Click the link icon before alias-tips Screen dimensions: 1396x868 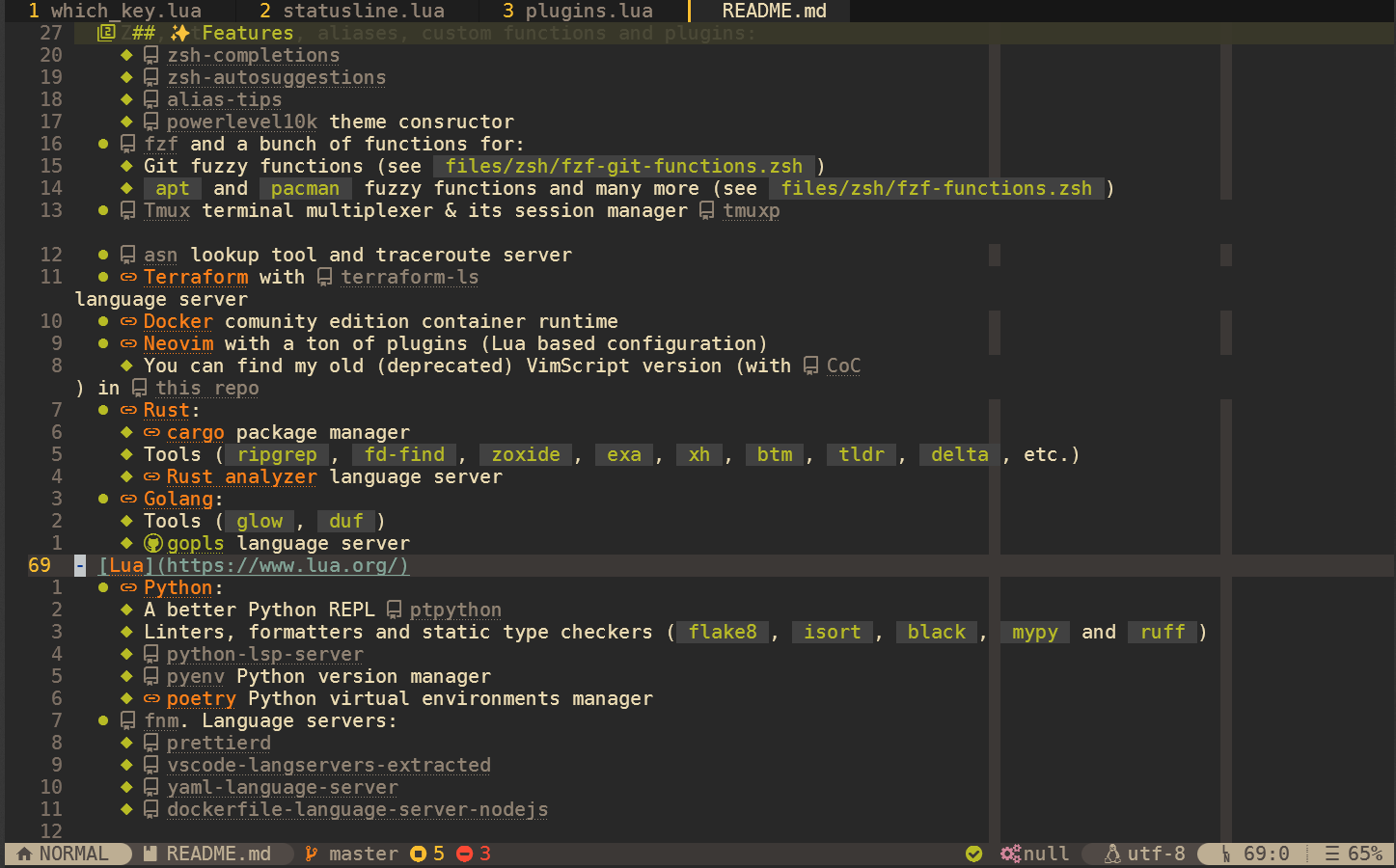pyautogui.click(x=151, y=99)
